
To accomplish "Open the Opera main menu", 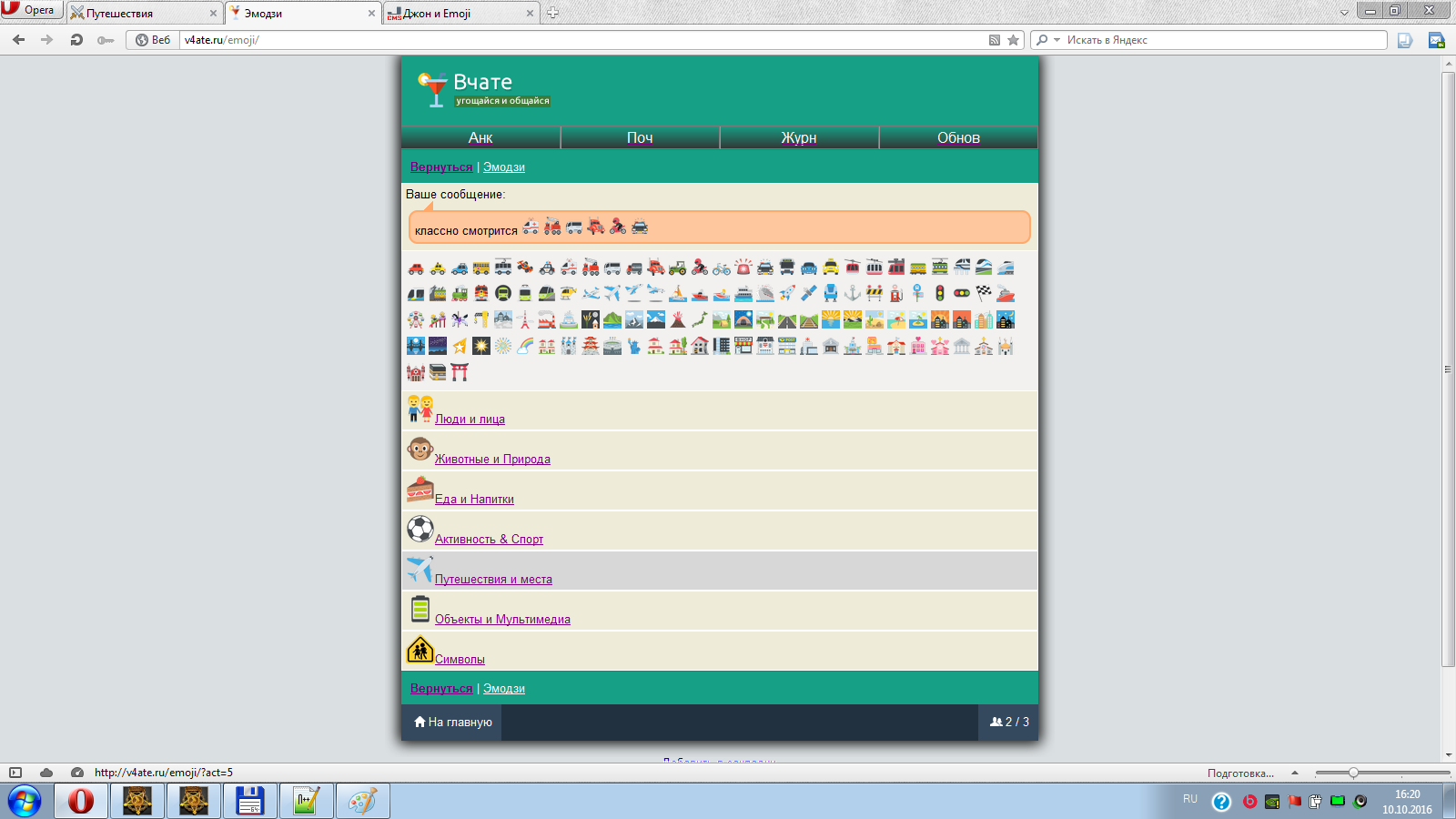I will point(31,10).
